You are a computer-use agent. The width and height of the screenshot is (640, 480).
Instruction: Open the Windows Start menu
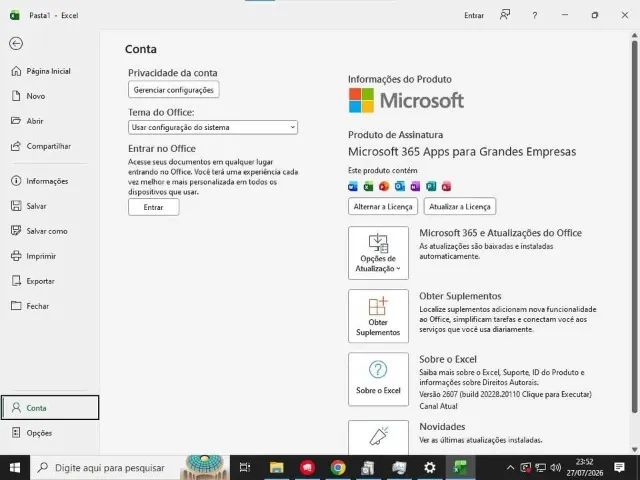click(x=15, y=468)
